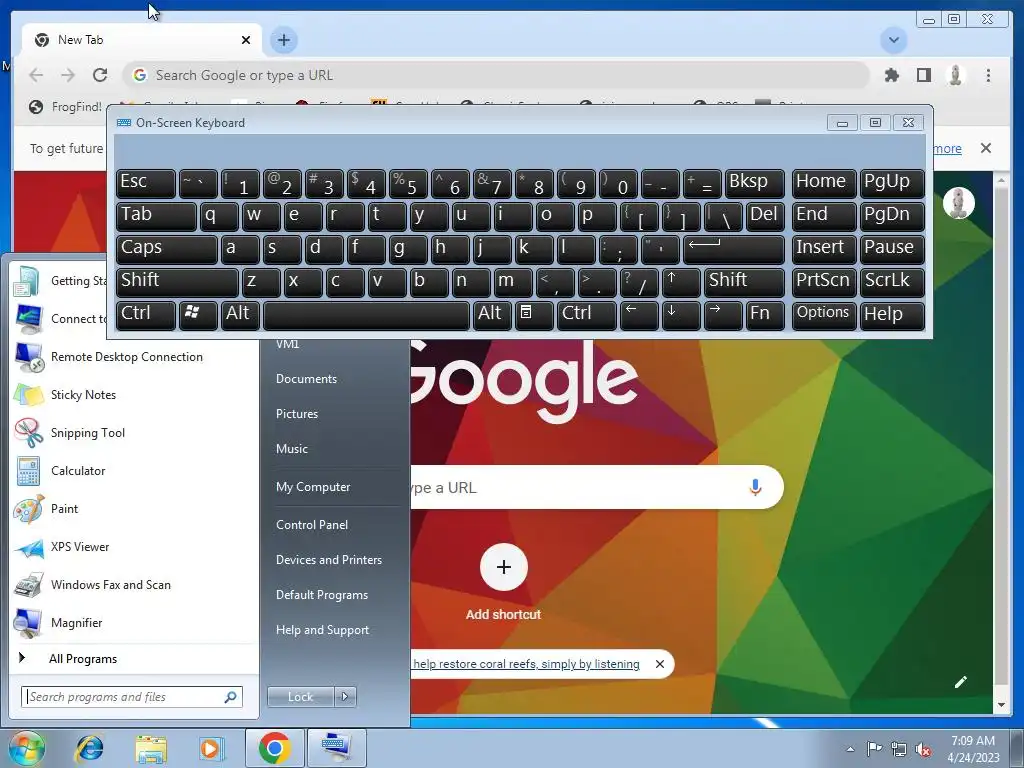Open Control Panel from Start menu
Screen dimensions: 1024x768
(312, 525)
